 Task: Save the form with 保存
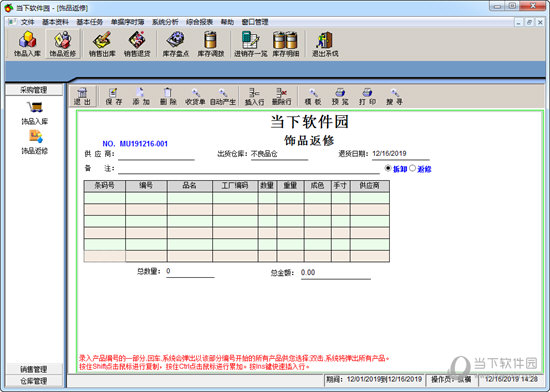(114, 96)
